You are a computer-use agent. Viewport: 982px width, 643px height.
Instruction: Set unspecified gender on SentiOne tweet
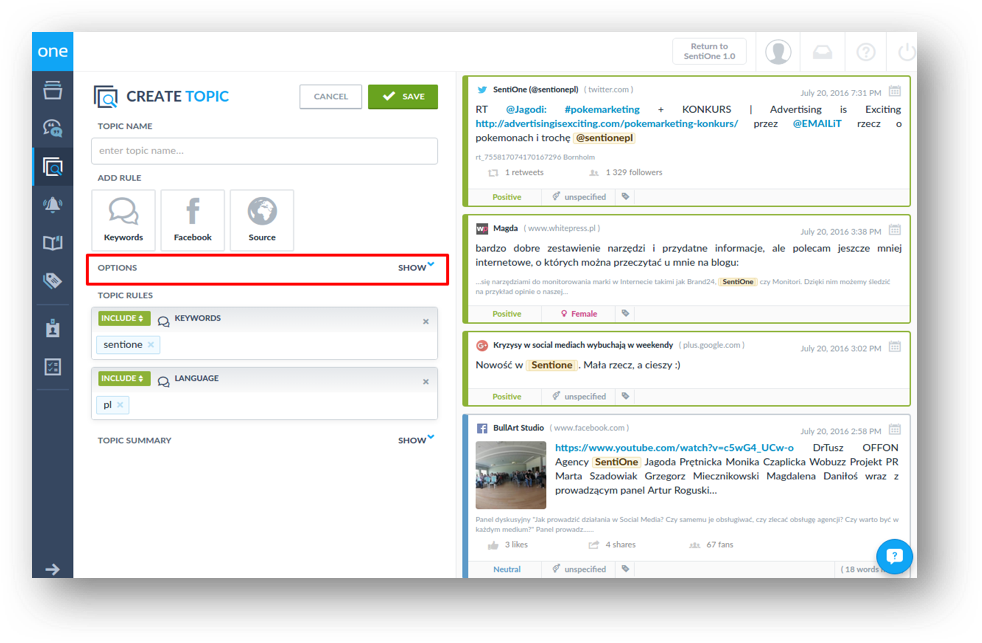pos(579,197)
